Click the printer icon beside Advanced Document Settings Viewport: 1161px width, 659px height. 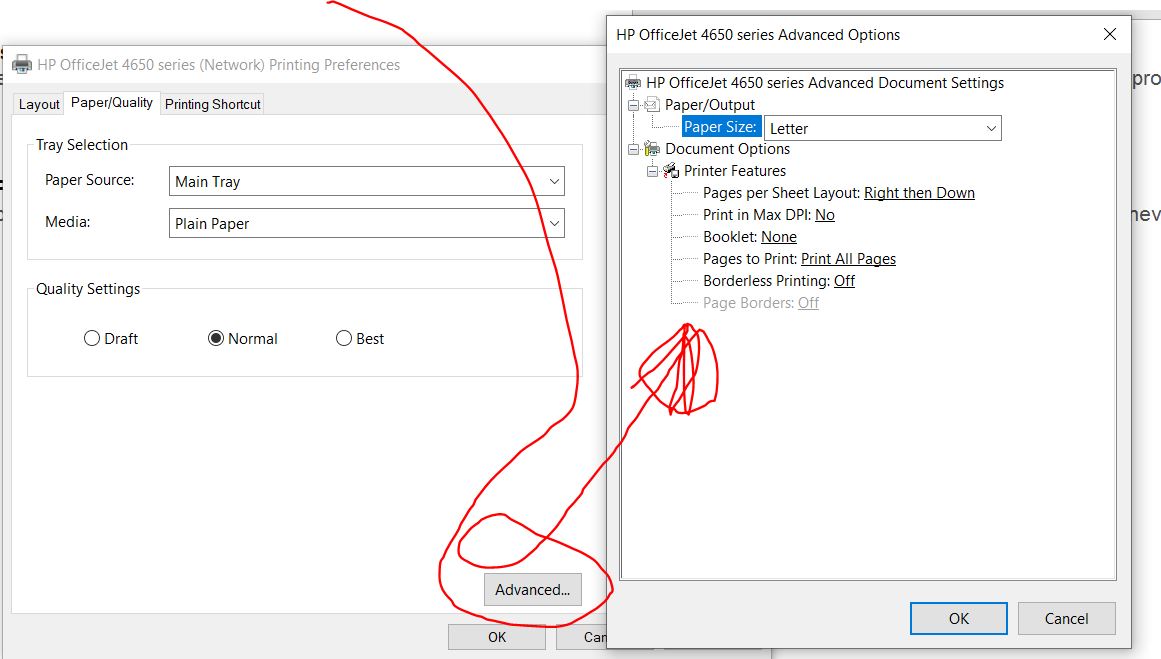[633, 82]
